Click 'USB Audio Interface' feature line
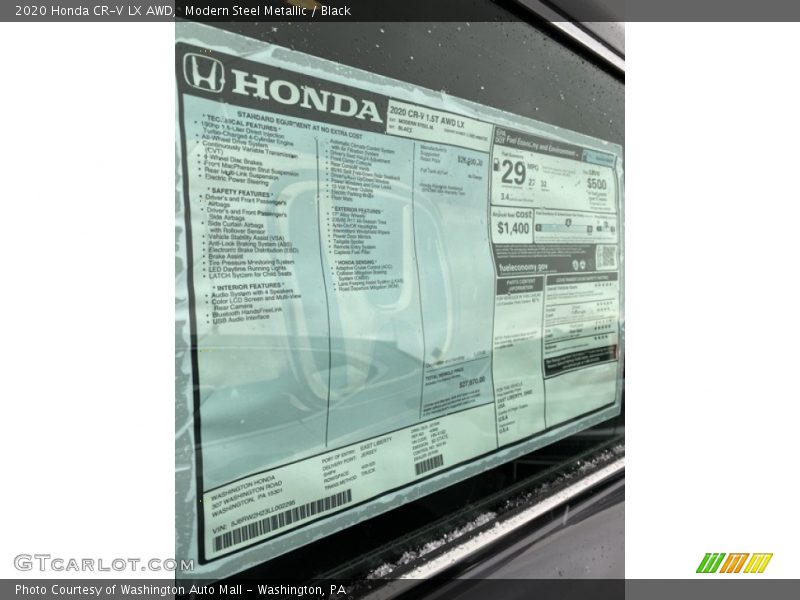Screen dimensions: 800x600 [241, 319]
